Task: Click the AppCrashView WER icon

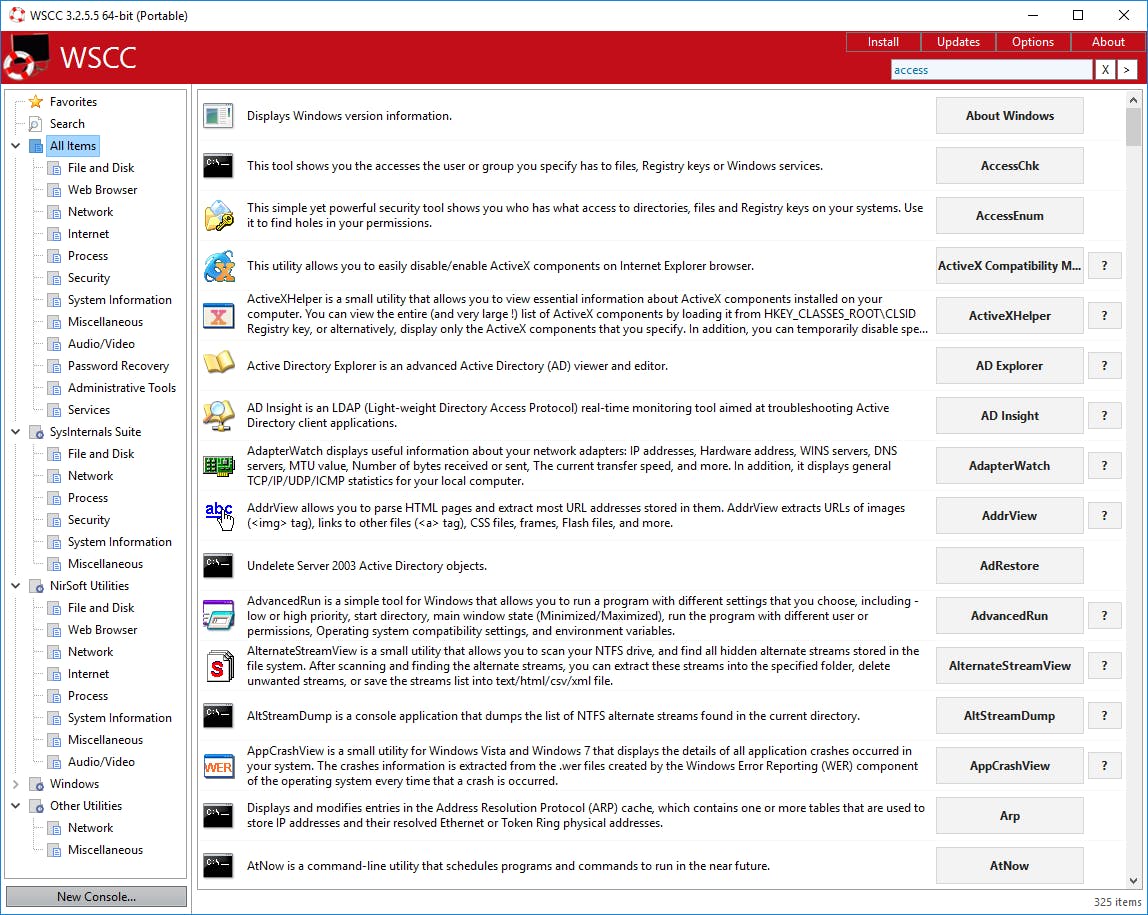Action: coord(218,766)
